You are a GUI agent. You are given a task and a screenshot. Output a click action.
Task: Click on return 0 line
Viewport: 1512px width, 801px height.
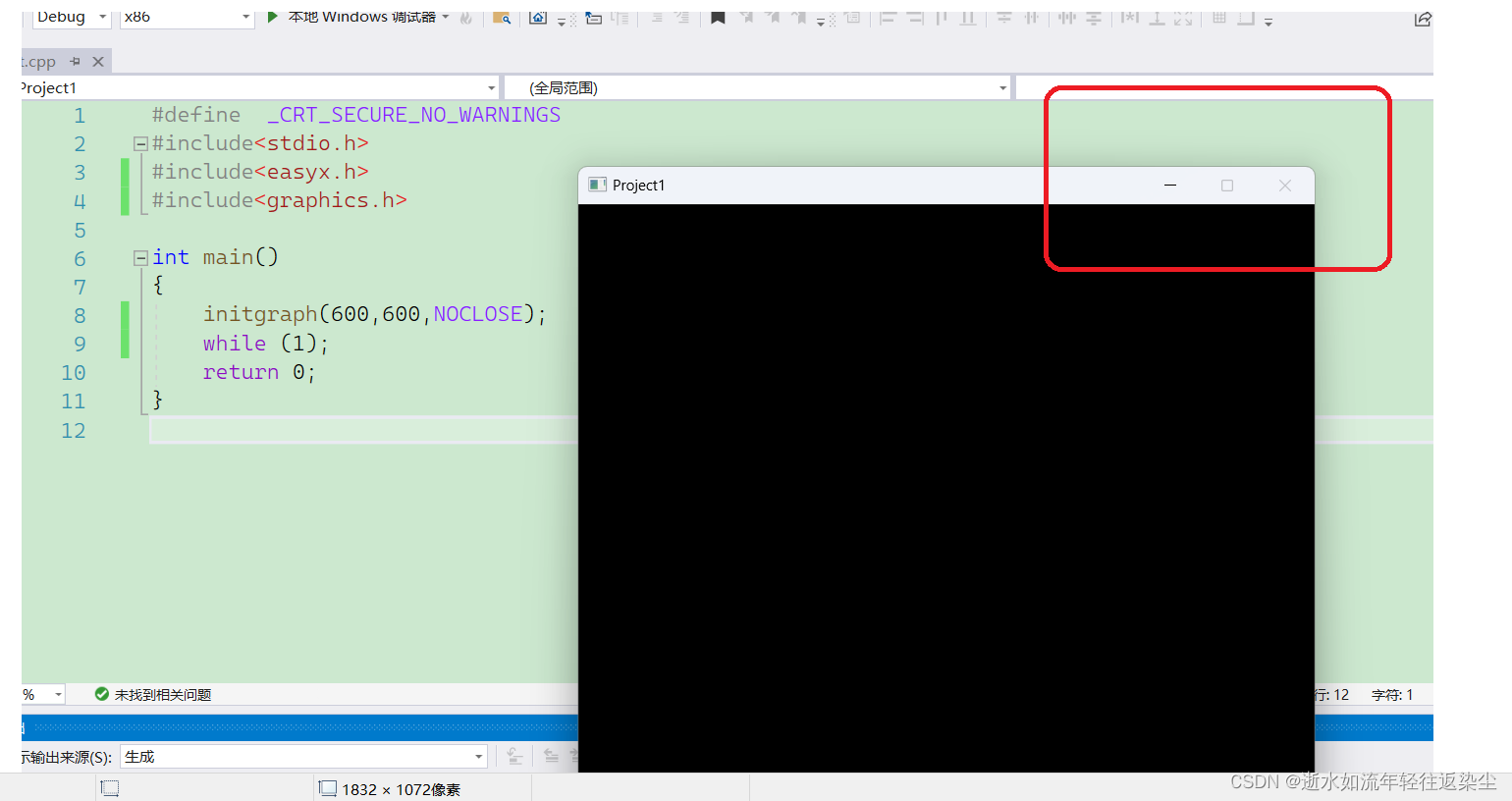click(259, 372)
